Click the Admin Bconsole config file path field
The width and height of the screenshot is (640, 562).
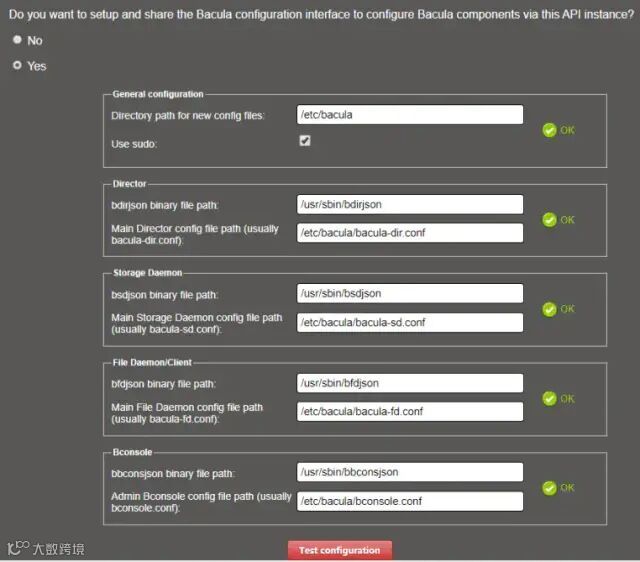[x=410, y=501]
